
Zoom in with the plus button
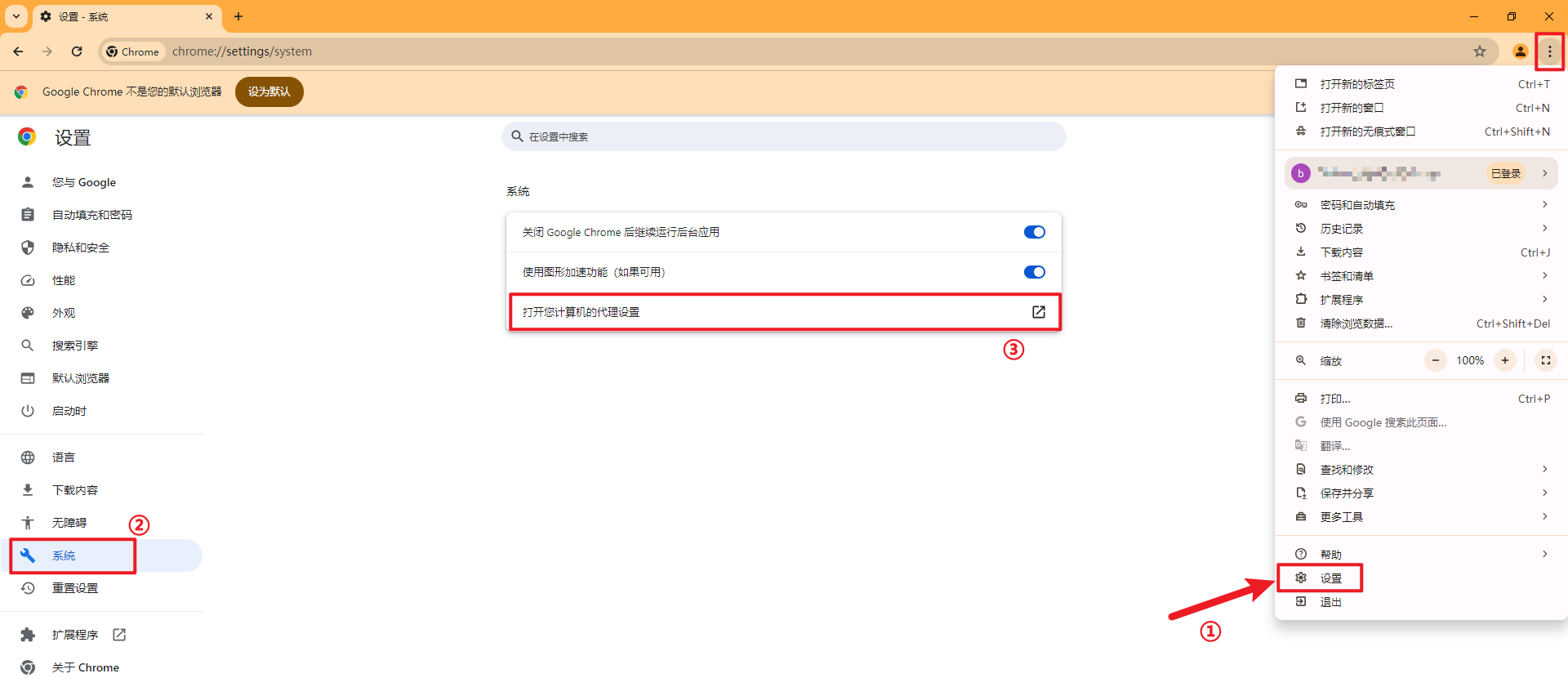point(1504,360)
